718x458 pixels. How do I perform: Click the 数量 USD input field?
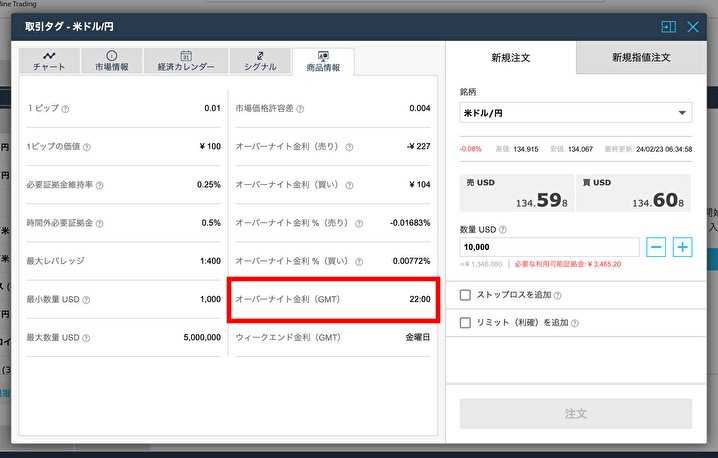click(x=549, y=247)
